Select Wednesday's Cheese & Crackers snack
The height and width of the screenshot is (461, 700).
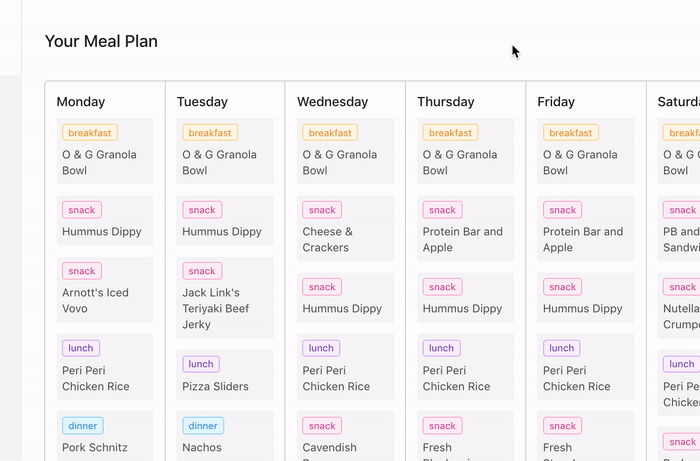point(345,228)
